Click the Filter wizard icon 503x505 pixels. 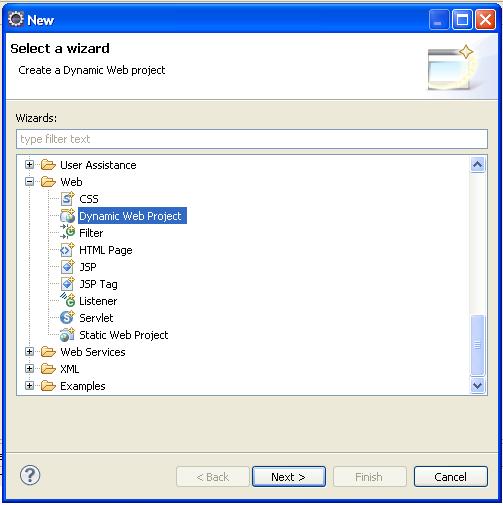(67, 233)
